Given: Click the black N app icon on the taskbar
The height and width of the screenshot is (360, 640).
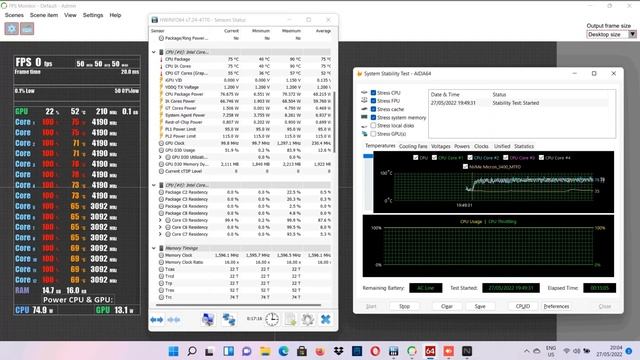Looking at the screenshot, I should tap(467, 351).
